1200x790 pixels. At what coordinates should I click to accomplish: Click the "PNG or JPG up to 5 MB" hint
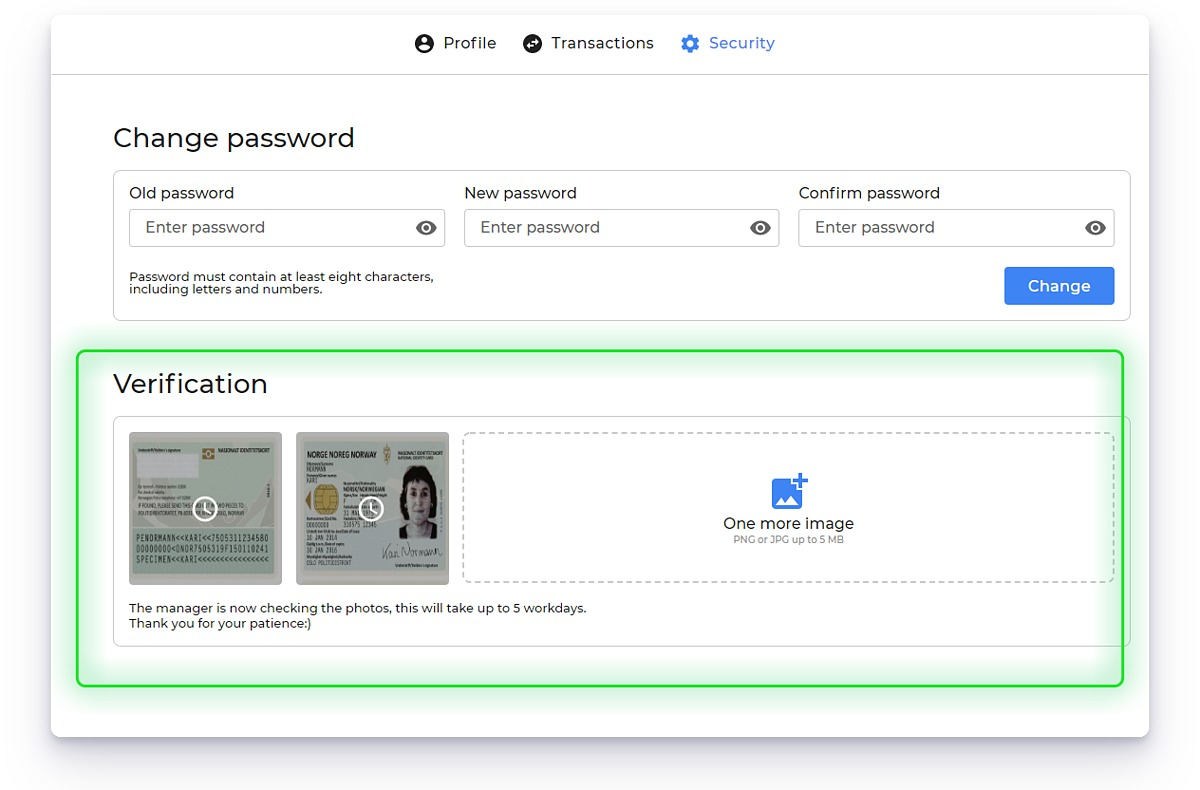click(x=789, y=540)
